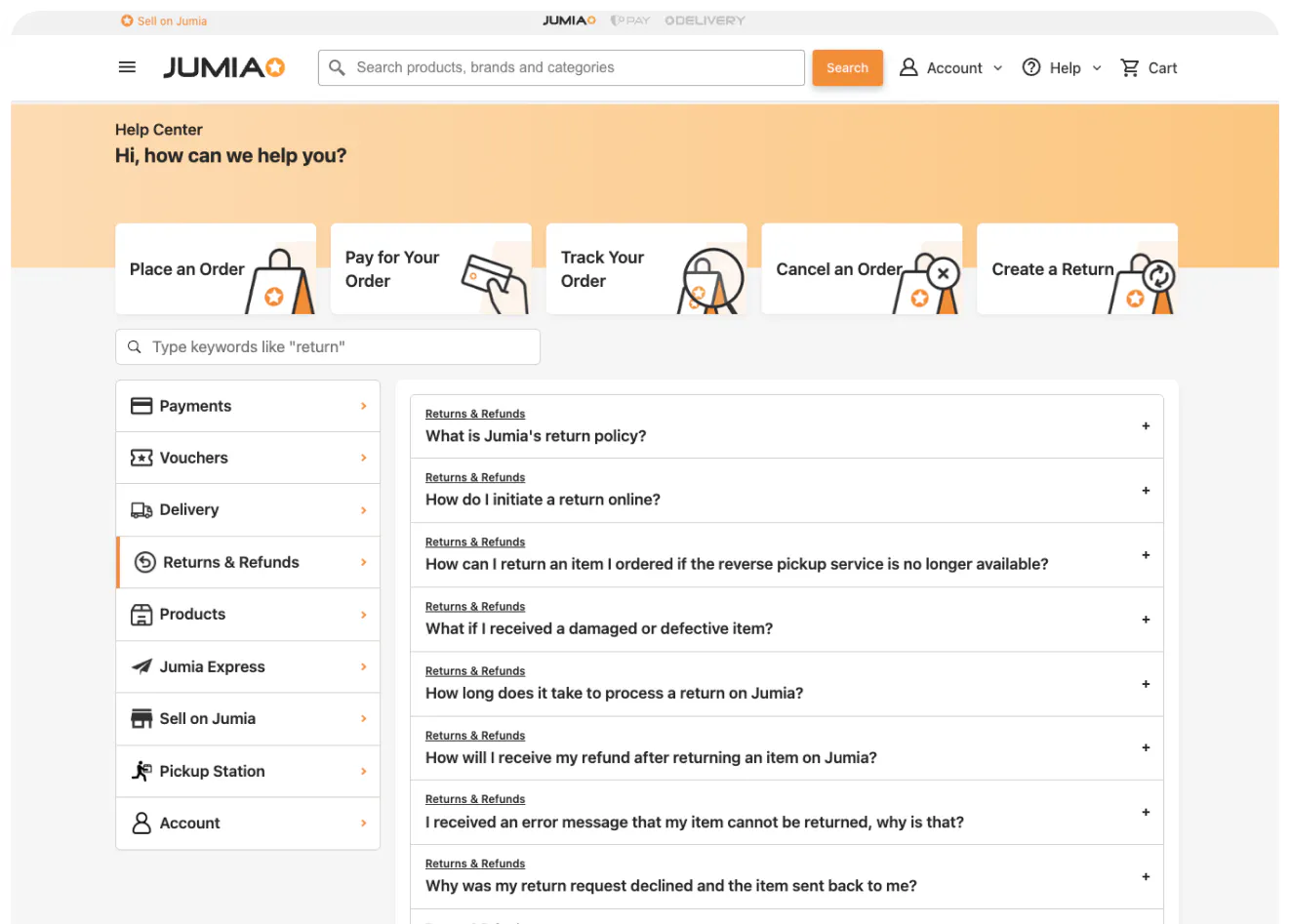The height and width of the screenshot is (924, 1290).
Task: Click the Returns & Refunds circular arrow icon
Action: point(145,562)
